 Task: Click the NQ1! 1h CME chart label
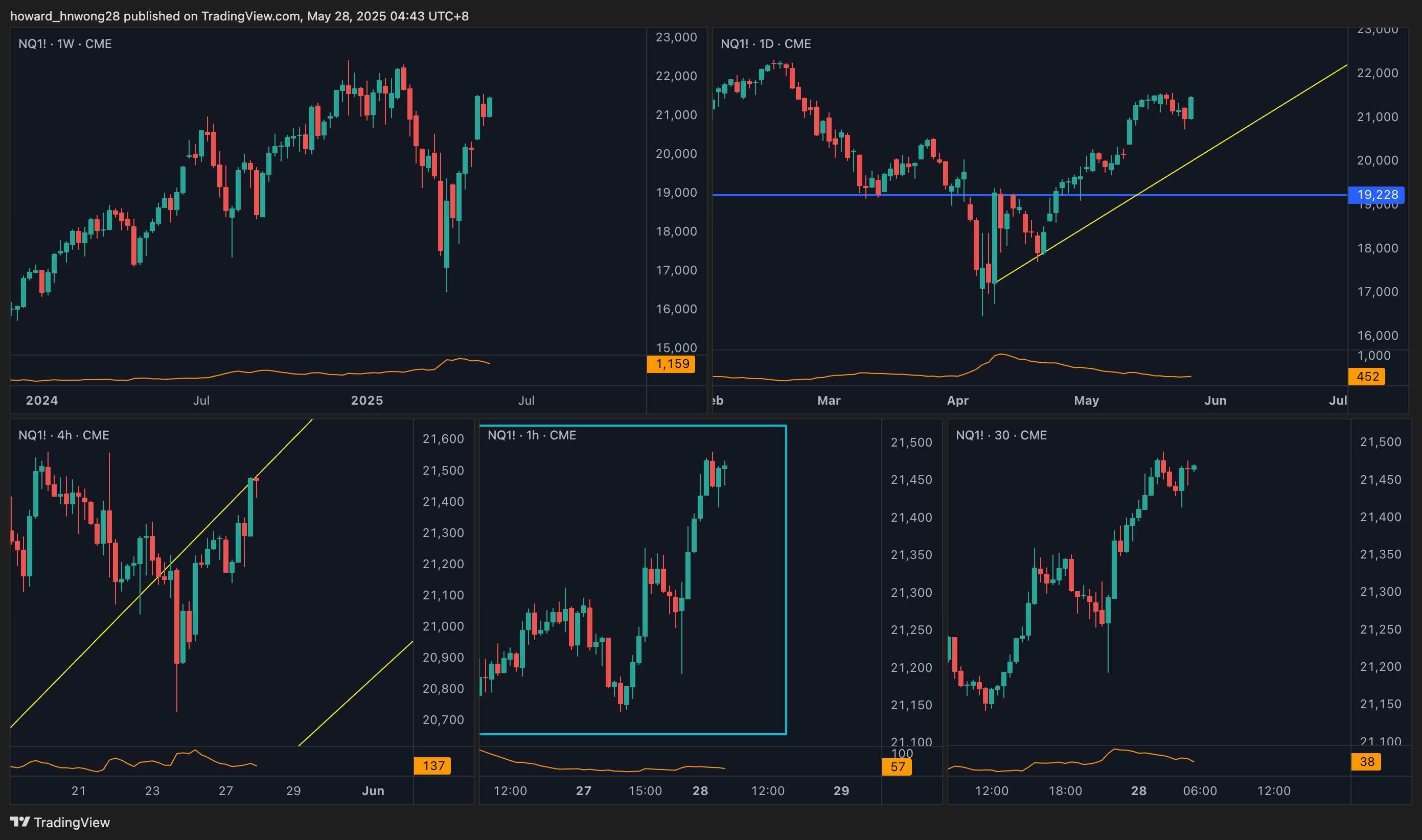point(532,435)
